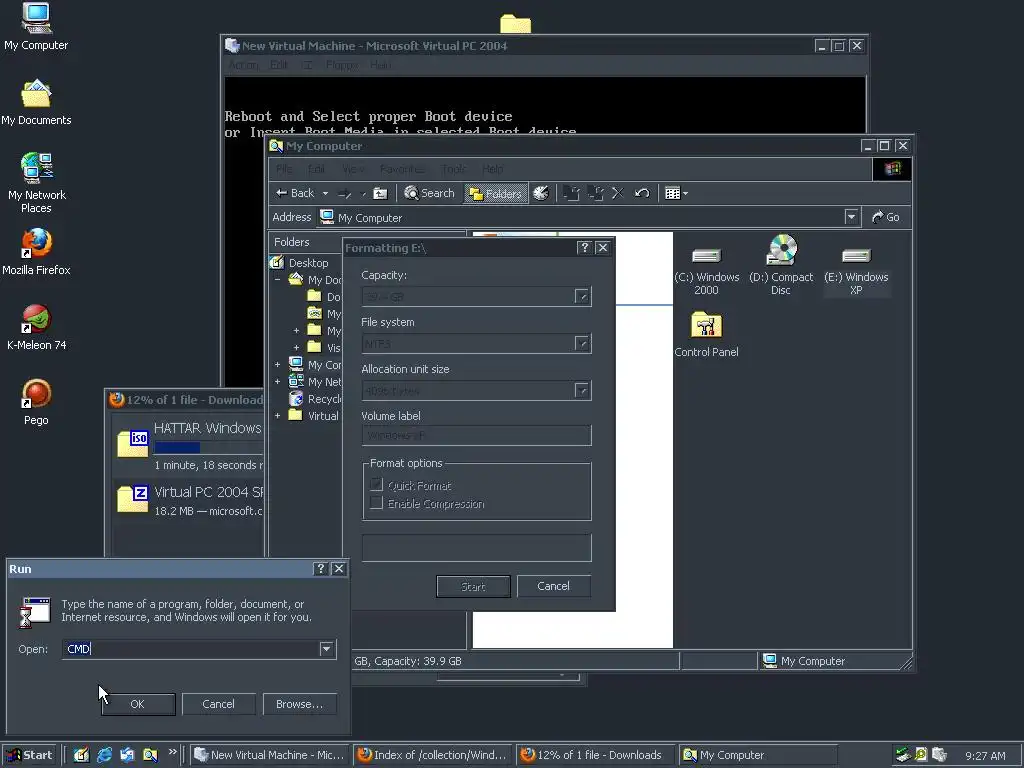
Task: Toggle the Enable Compression checkbox
Action: pyautogui.click(x=376, y=503)
